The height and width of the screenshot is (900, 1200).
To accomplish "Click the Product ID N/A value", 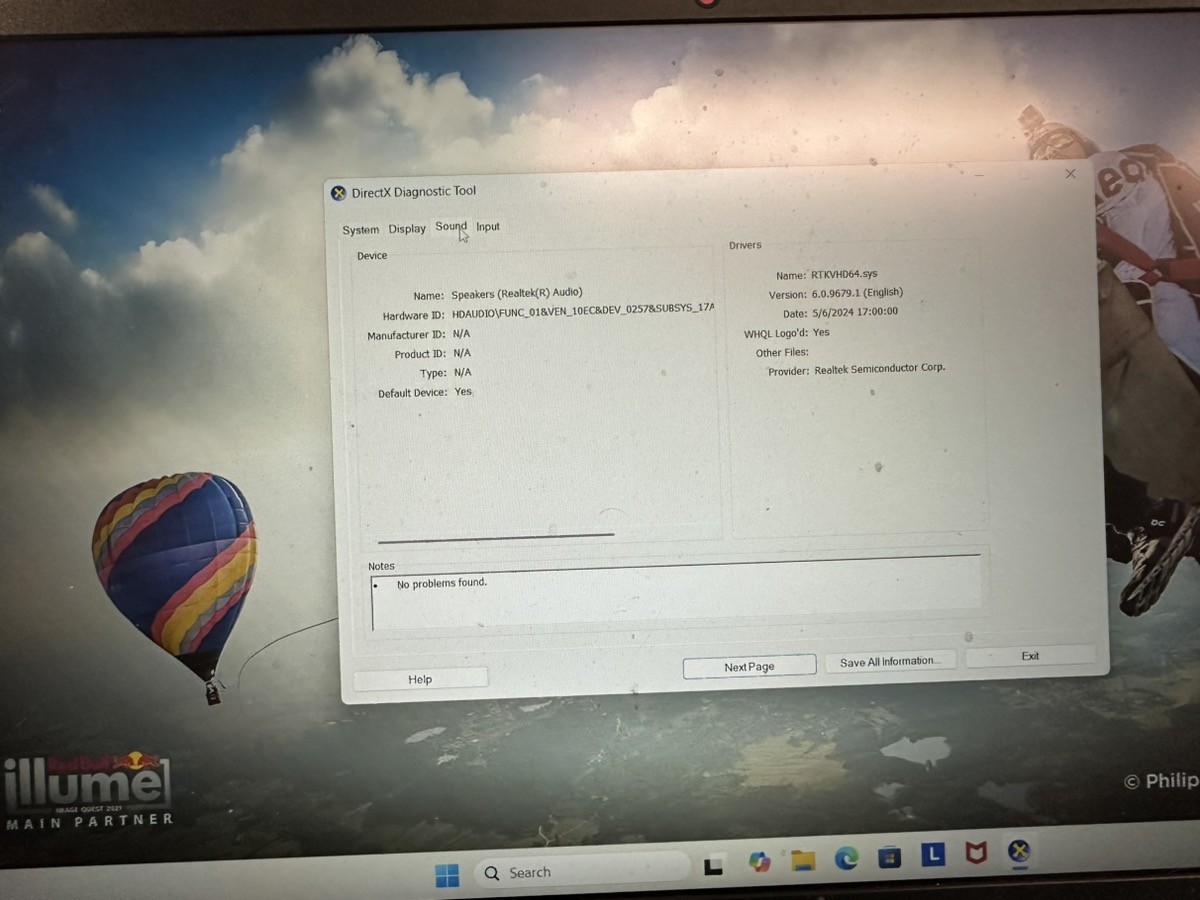I will (x=462, y=353).
